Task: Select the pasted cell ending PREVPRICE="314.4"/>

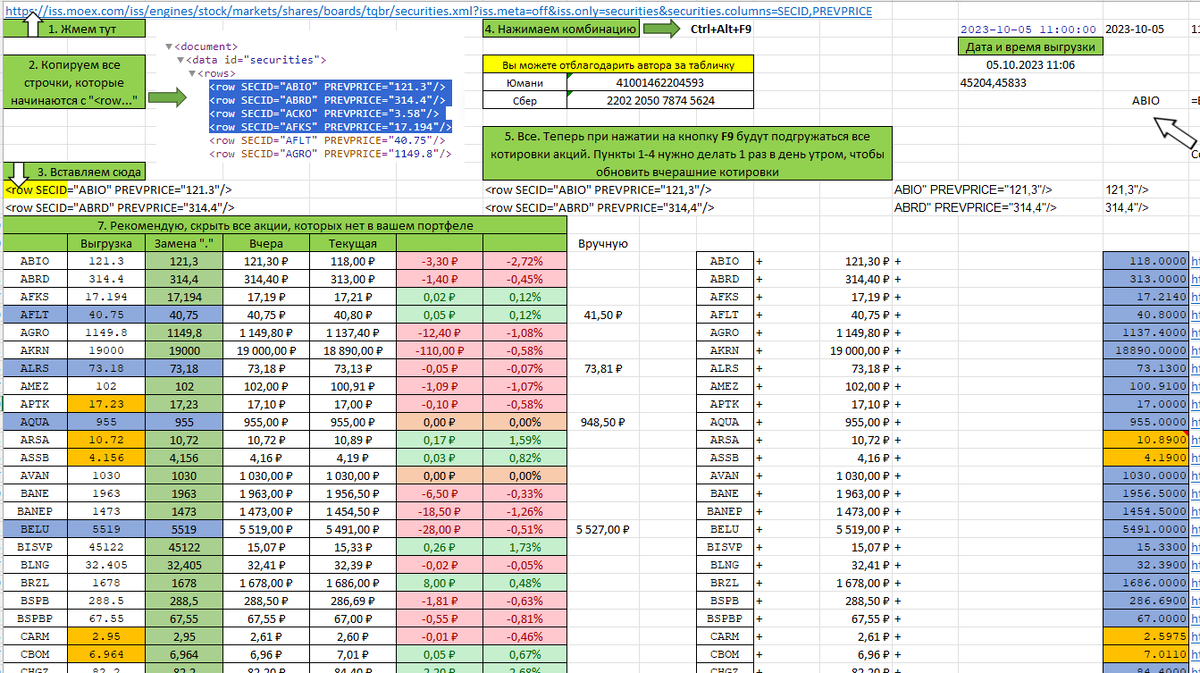Action: pos(119,207)
